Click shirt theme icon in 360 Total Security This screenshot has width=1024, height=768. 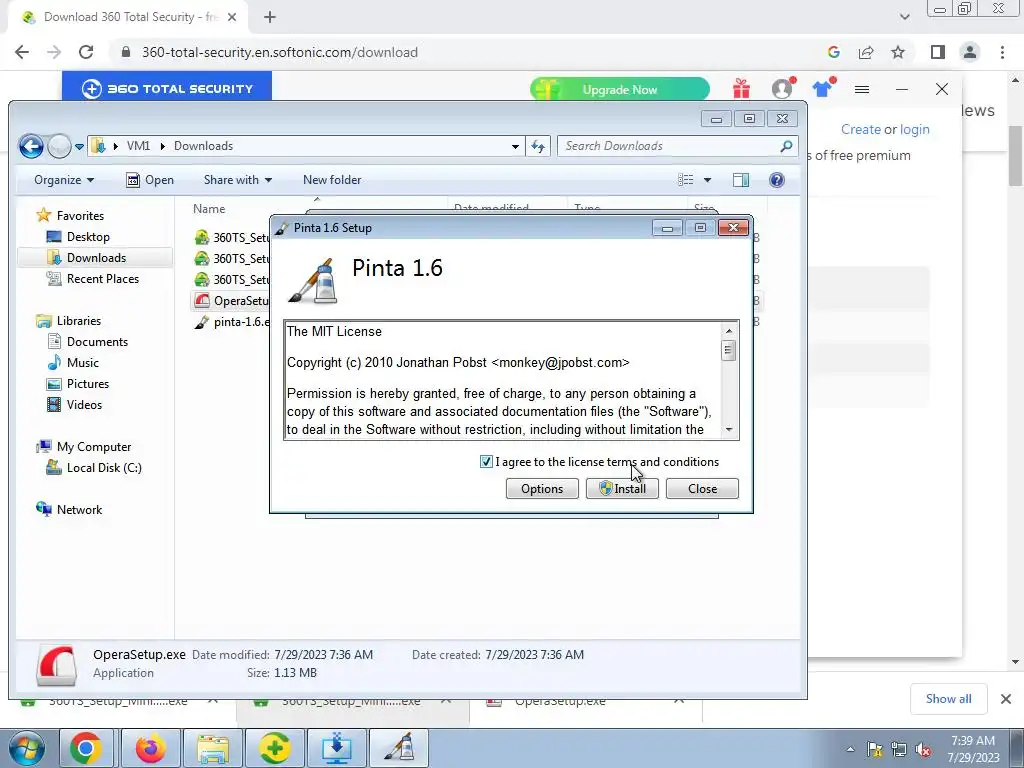(822, 88)
